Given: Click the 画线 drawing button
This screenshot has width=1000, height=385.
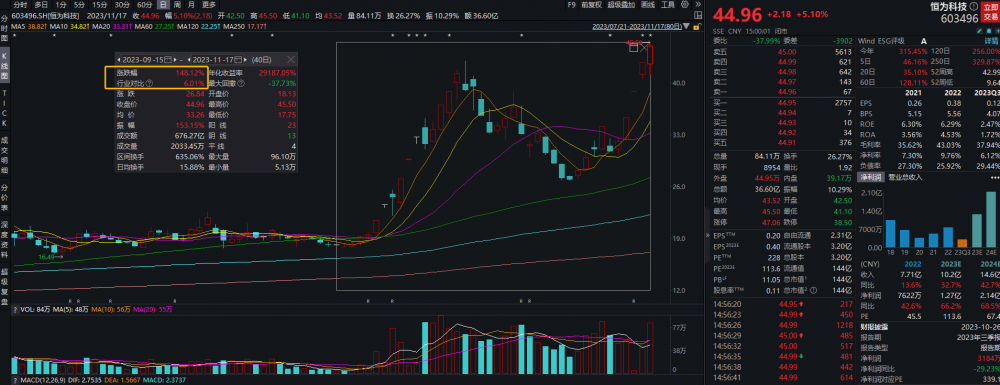Looking at the screenshot, I should 647,4.
